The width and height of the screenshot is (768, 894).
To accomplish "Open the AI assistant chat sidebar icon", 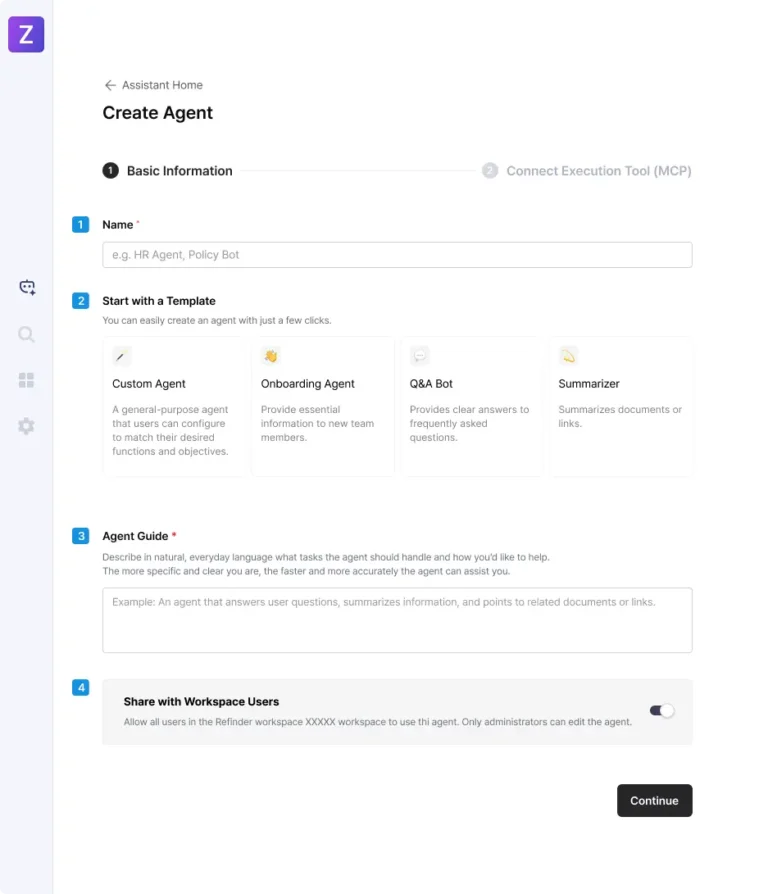I will click(x=27, y=287).
